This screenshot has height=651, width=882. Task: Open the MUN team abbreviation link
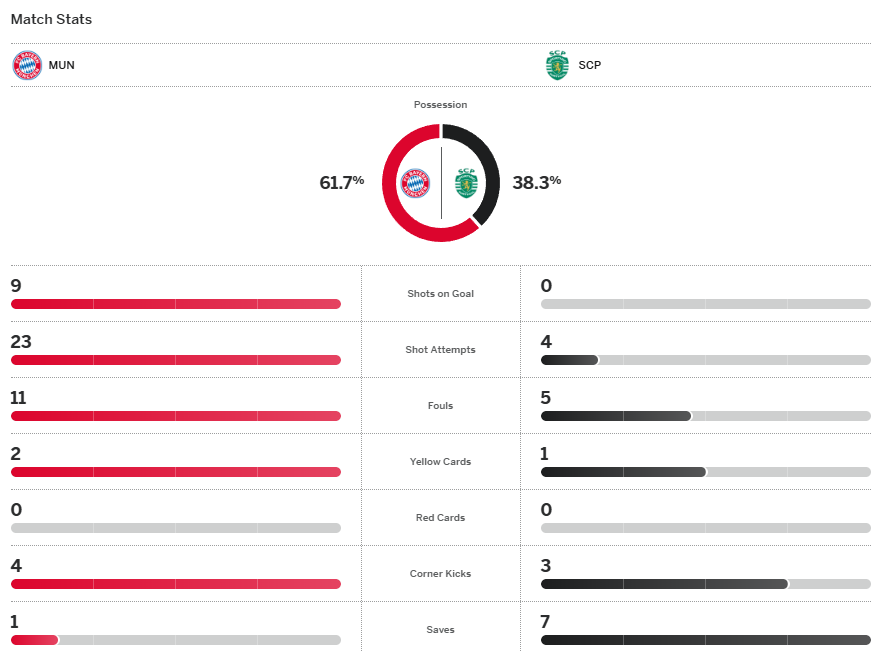[61, 66]
